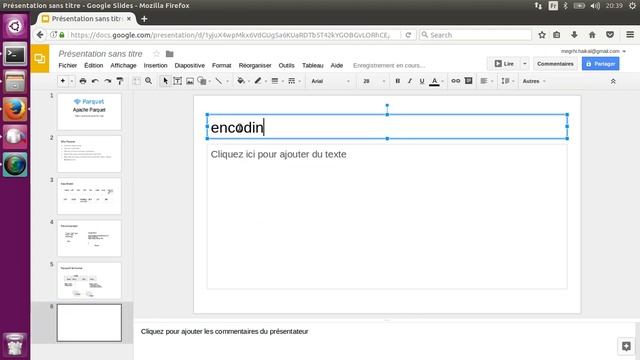The width and height of the screenshot is (640, 360).
Task: Open the dropdown next to Lire
Action: pos(525,64)
